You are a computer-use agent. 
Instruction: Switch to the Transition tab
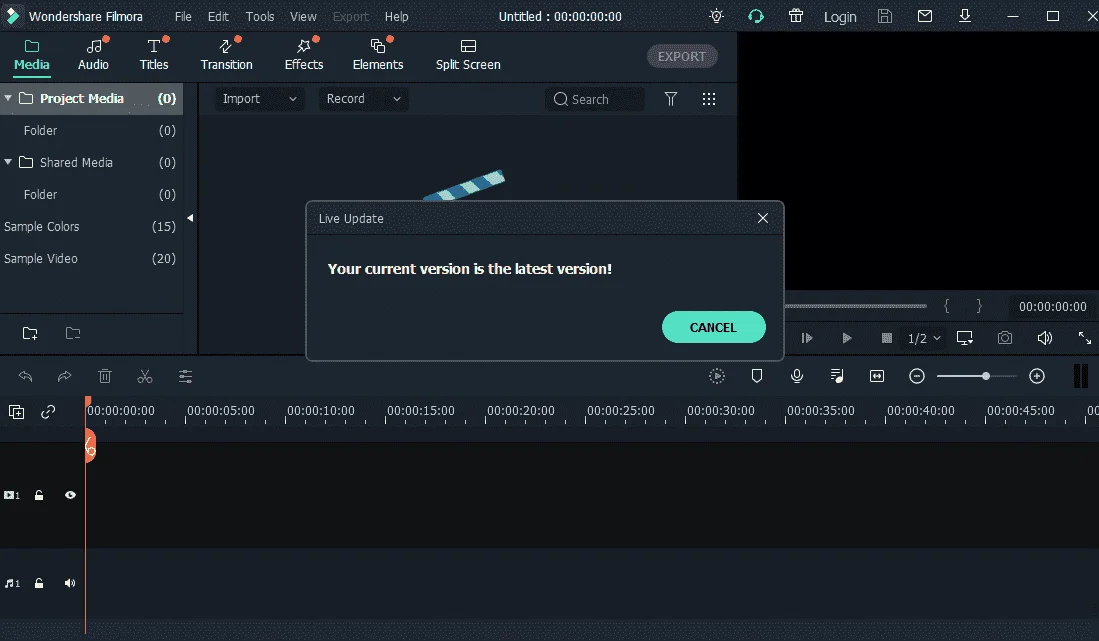[226, 55]
